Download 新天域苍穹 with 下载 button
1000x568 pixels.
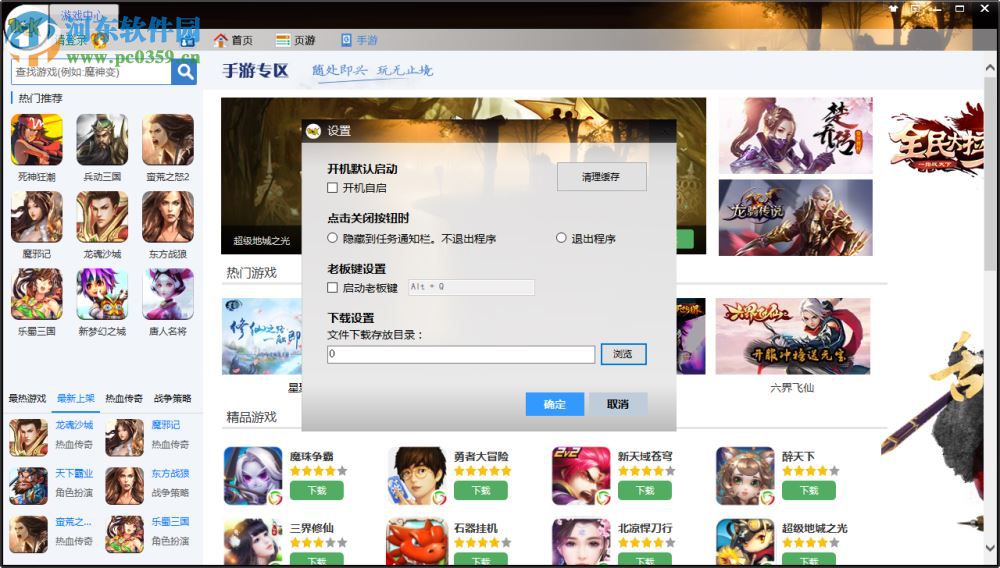point(645,491)
